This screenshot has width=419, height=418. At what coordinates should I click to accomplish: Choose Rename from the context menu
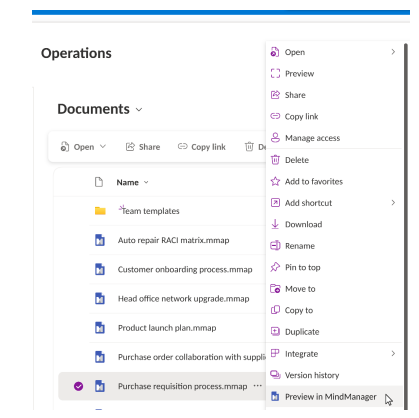[334, 246]
